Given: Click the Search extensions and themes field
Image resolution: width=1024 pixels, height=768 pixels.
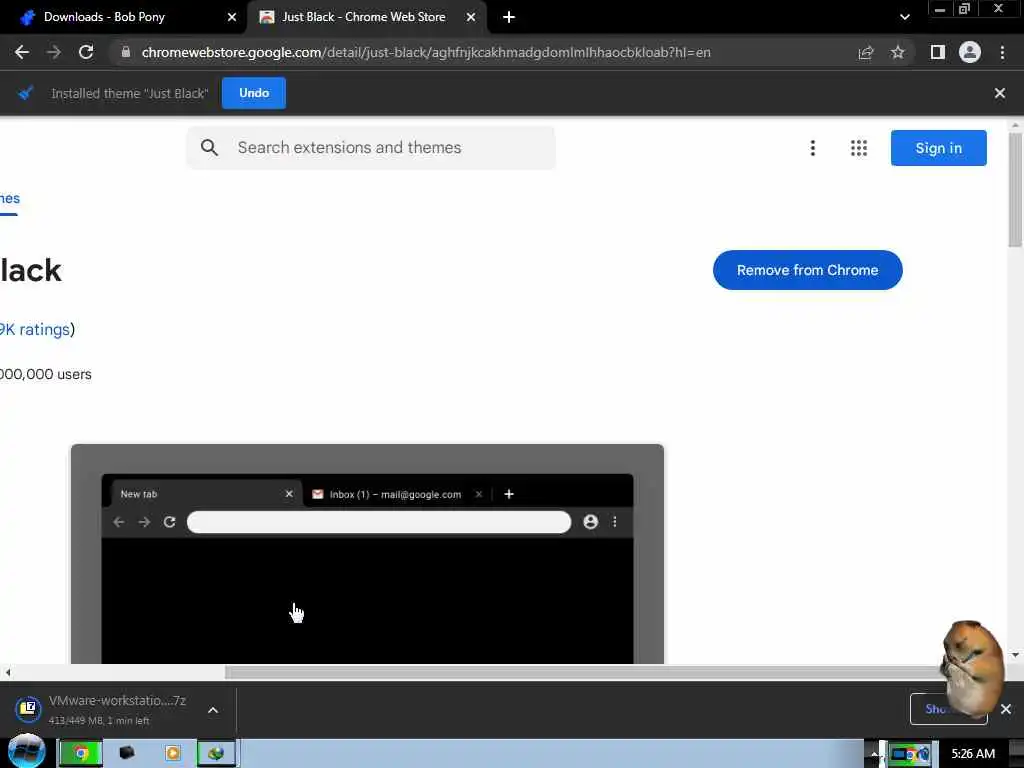Looking at the screenshot, I should click(x=371, y=148).
